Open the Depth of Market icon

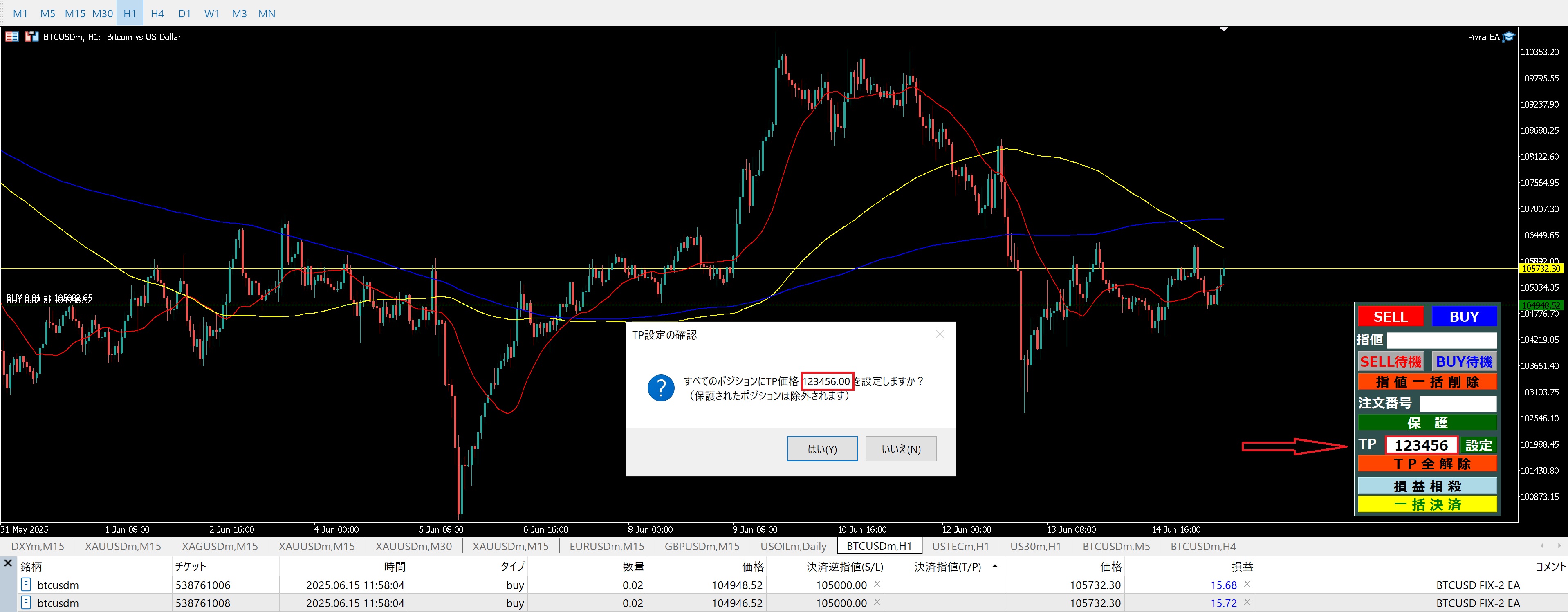pyautogui.click(x=11, y=36)
